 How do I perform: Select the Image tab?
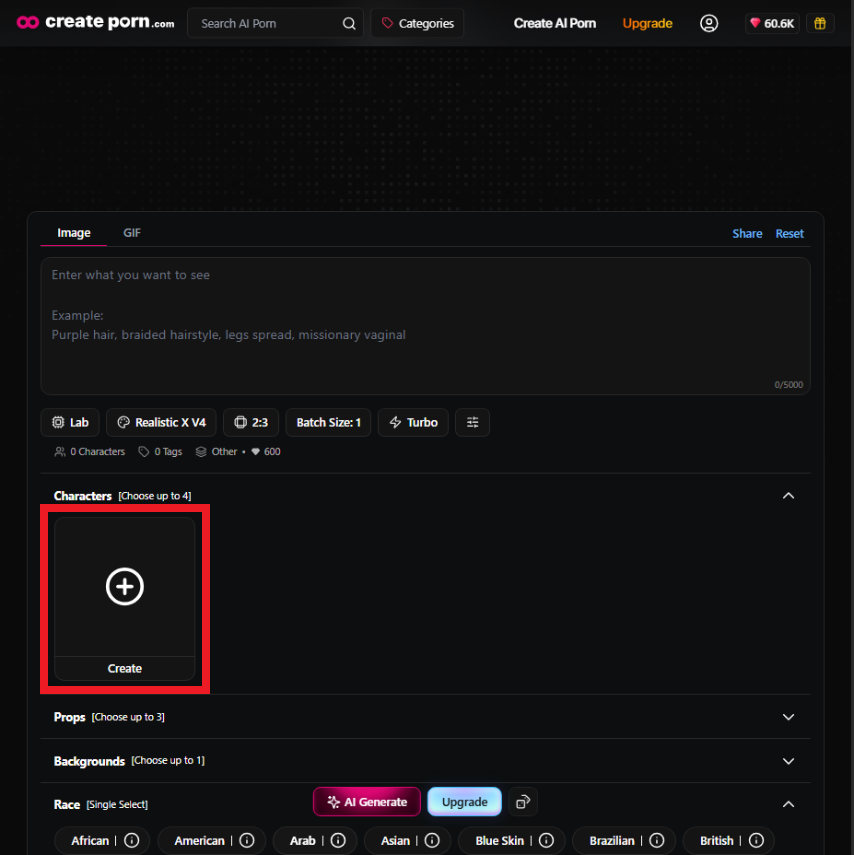point(74,233)
